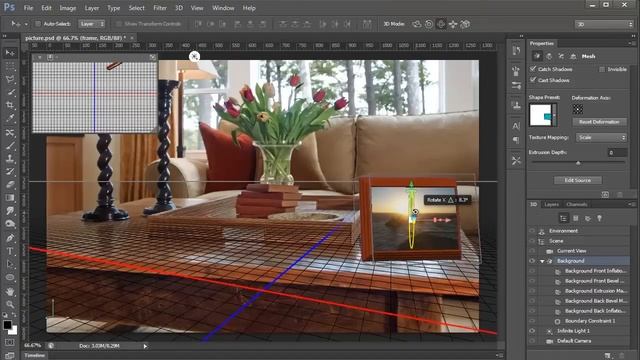The height and width of the screenshot is (360, 640).
Task: Click the Extrusion Depth value field
Action: coord(617,153)
